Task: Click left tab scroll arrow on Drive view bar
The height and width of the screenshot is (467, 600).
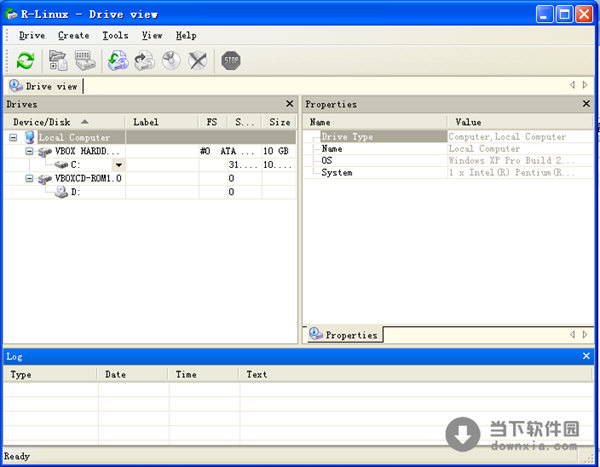Action: pyautogui.click(x=572, y=85)
